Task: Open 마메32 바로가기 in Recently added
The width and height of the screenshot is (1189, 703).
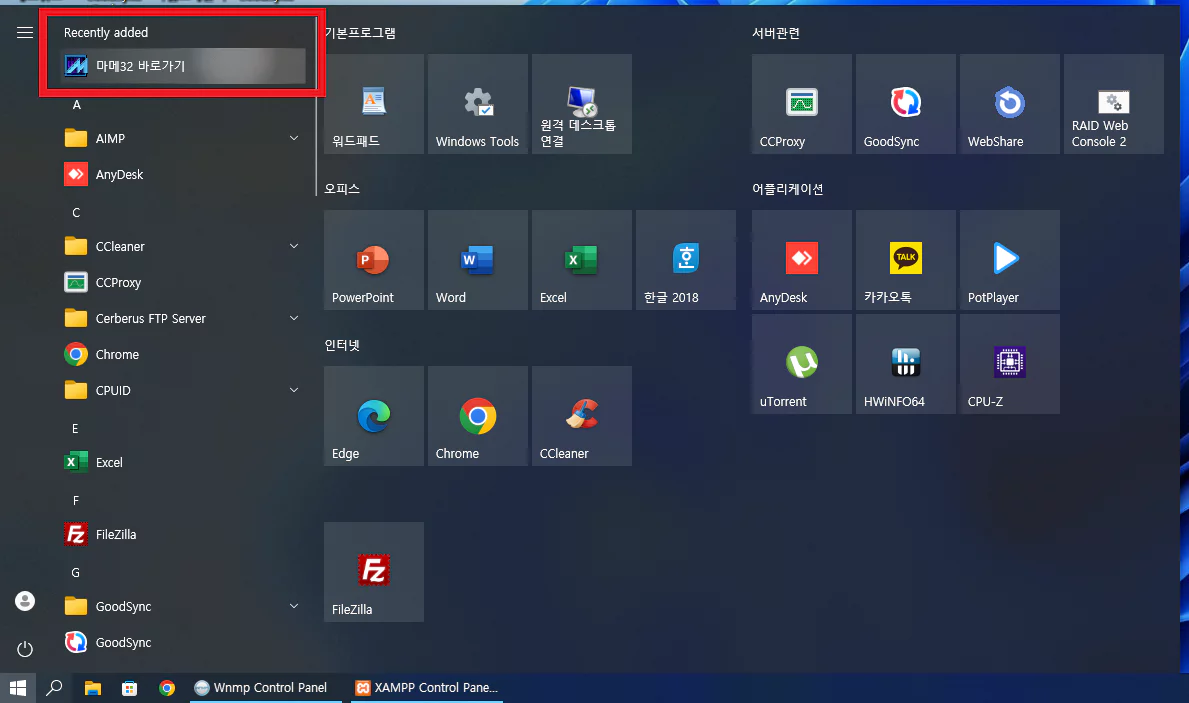Action: (183, 66)
